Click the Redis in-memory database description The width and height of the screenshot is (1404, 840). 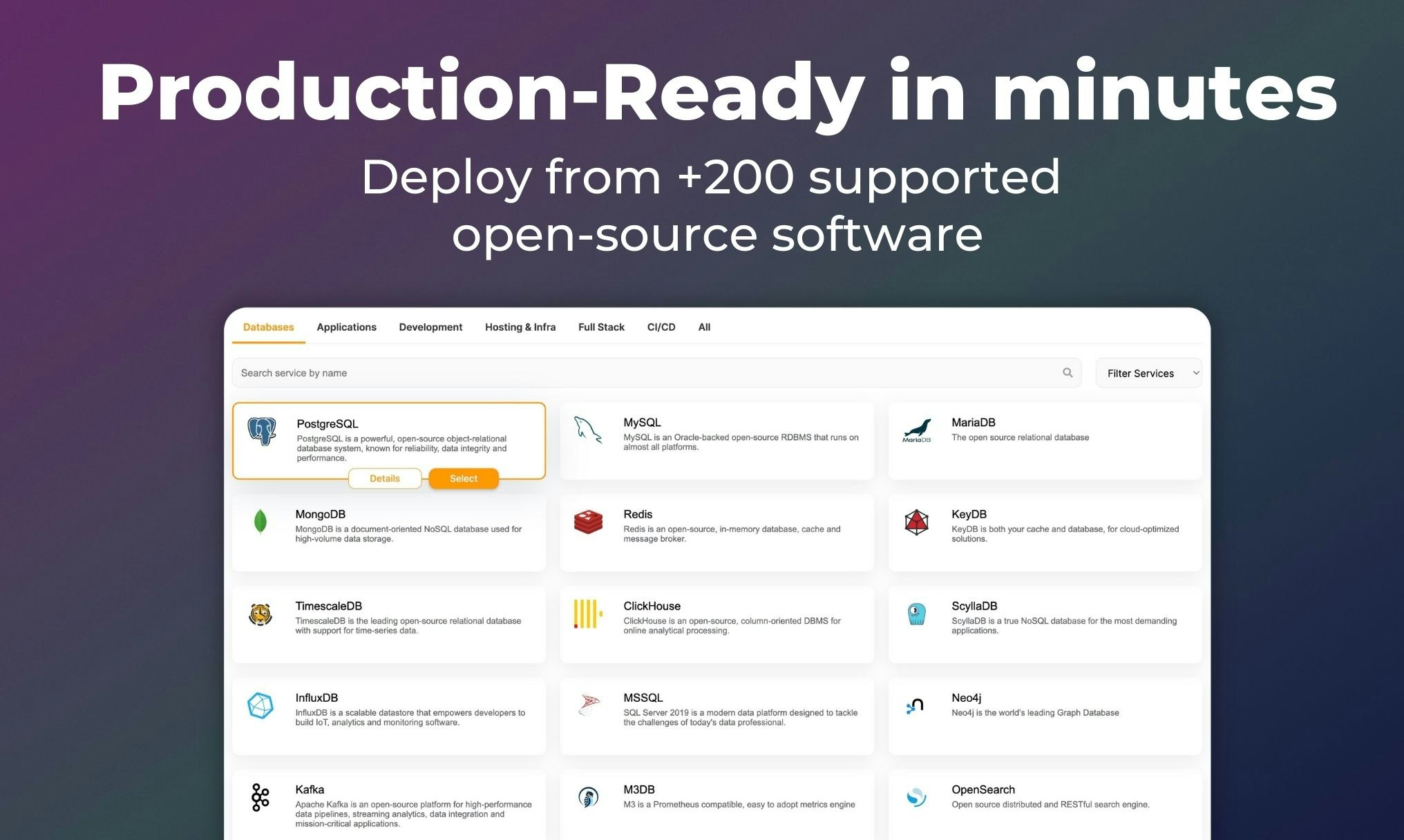tap(732, 534)
